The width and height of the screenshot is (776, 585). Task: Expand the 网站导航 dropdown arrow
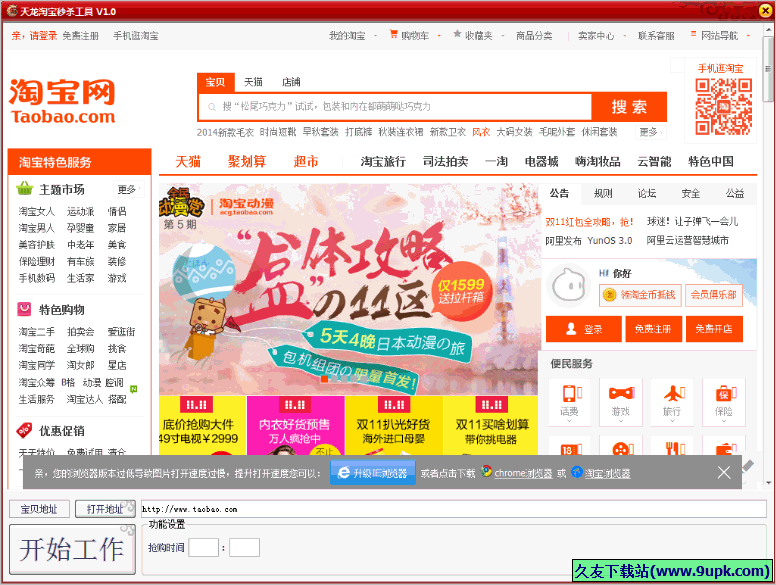[748, 36]
